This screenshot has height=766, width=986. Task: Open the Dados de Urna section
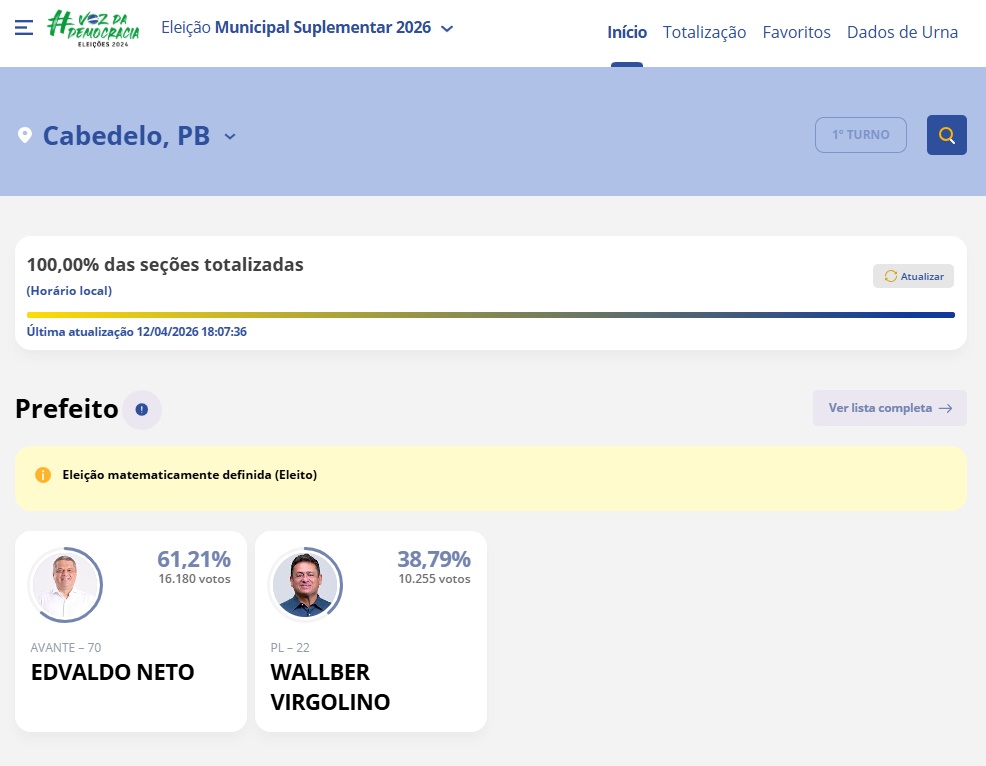point(902,32)
